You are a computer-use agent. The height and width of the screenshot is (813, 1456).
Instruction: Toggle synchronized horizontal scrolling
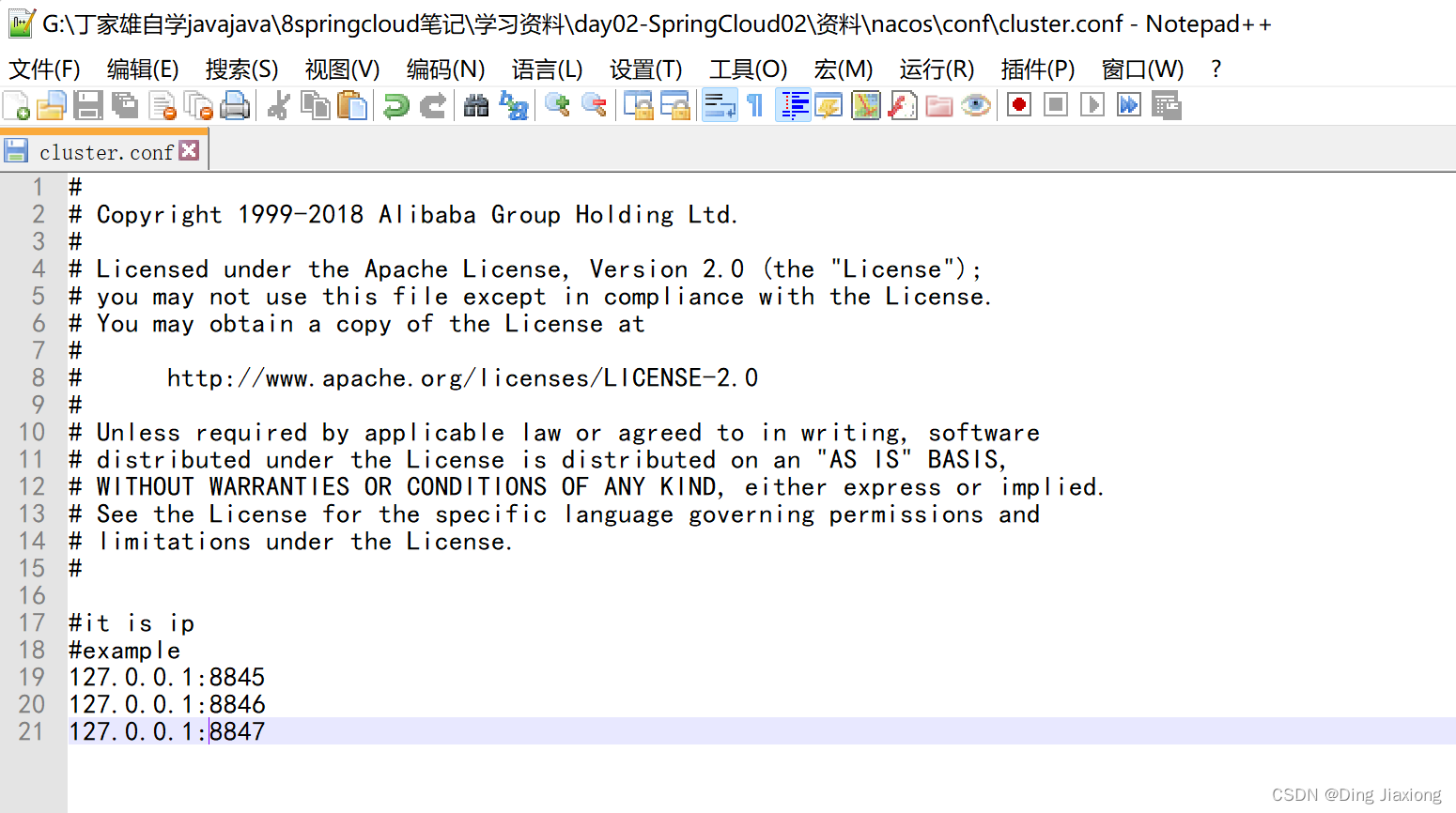click(x=674, y=105)
